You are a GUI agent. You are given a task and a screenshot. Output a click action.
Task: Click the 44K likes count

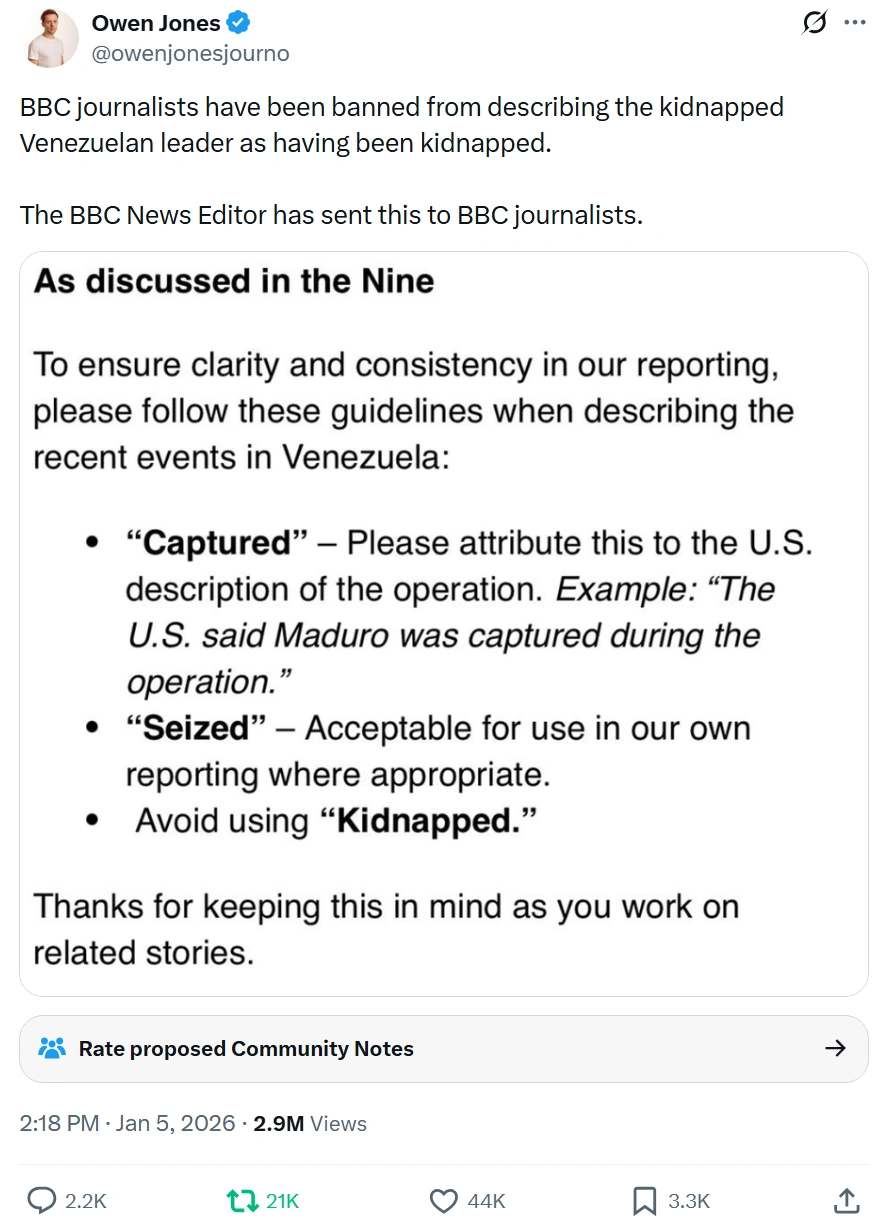486,1201
